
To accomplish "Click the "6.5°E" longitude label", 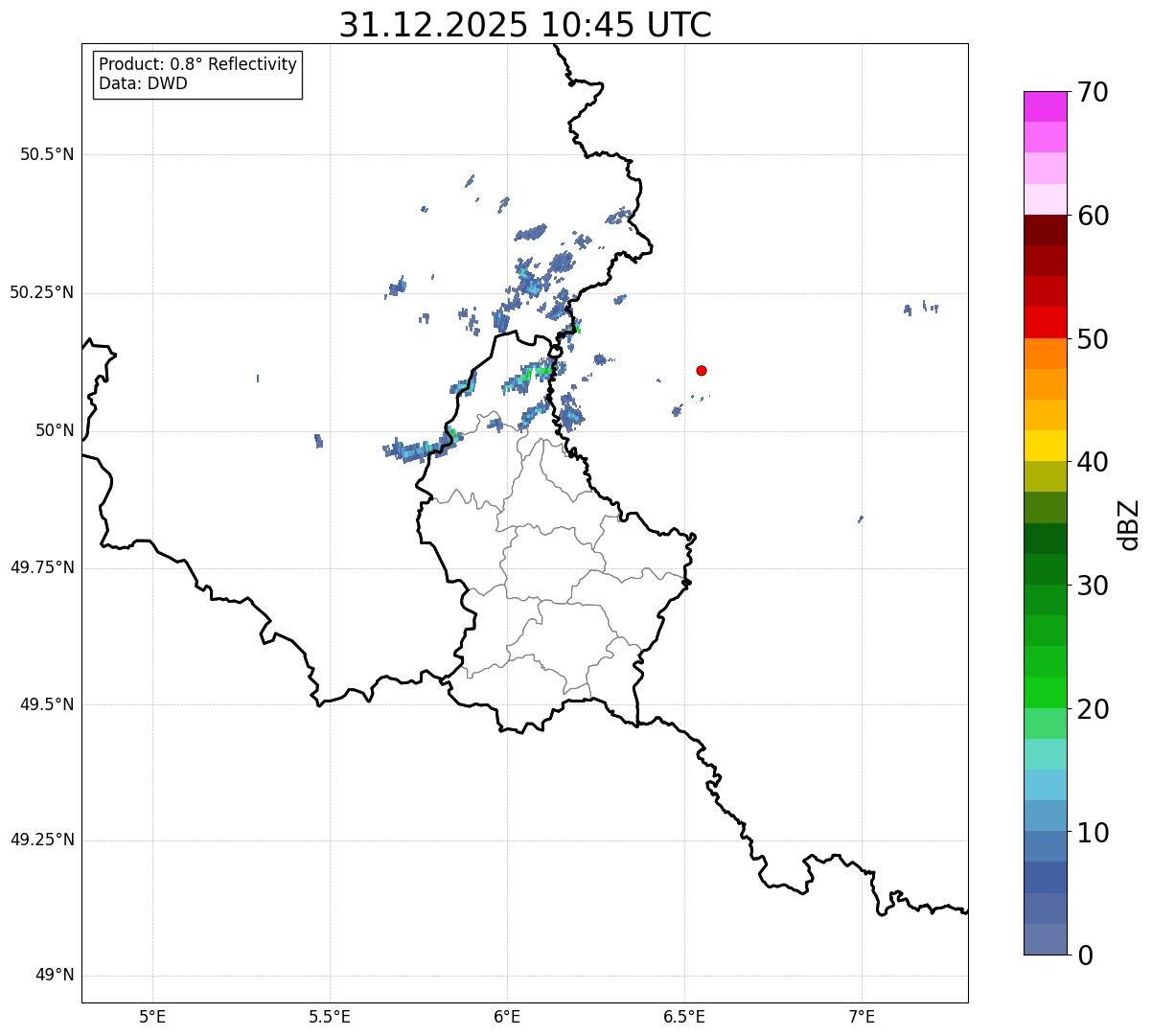I will pyautogui.click(x=684, y=1016).
